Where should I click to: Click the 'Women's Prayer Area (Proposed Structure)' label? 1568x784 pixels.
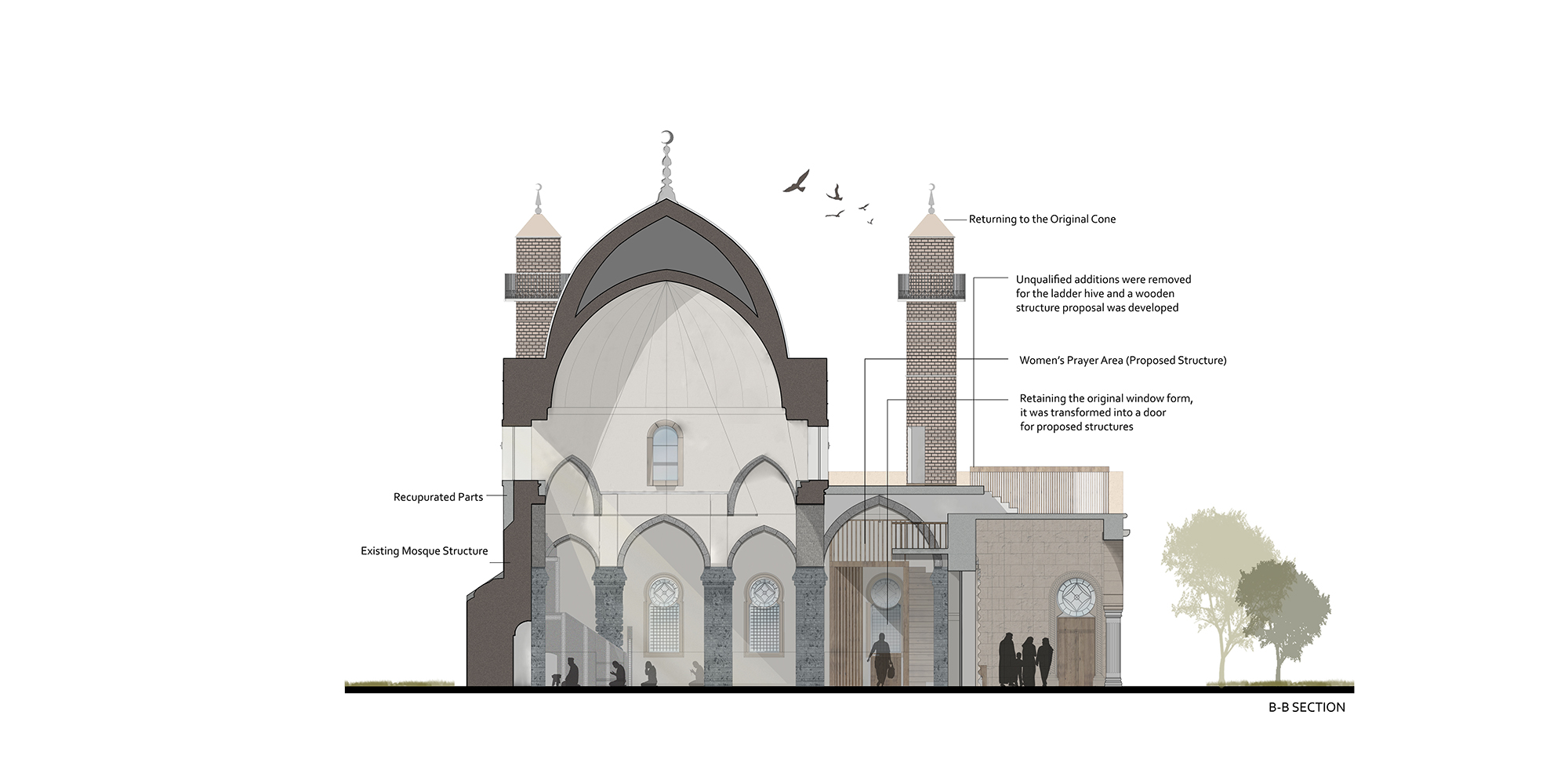(x=1123, y=361)
